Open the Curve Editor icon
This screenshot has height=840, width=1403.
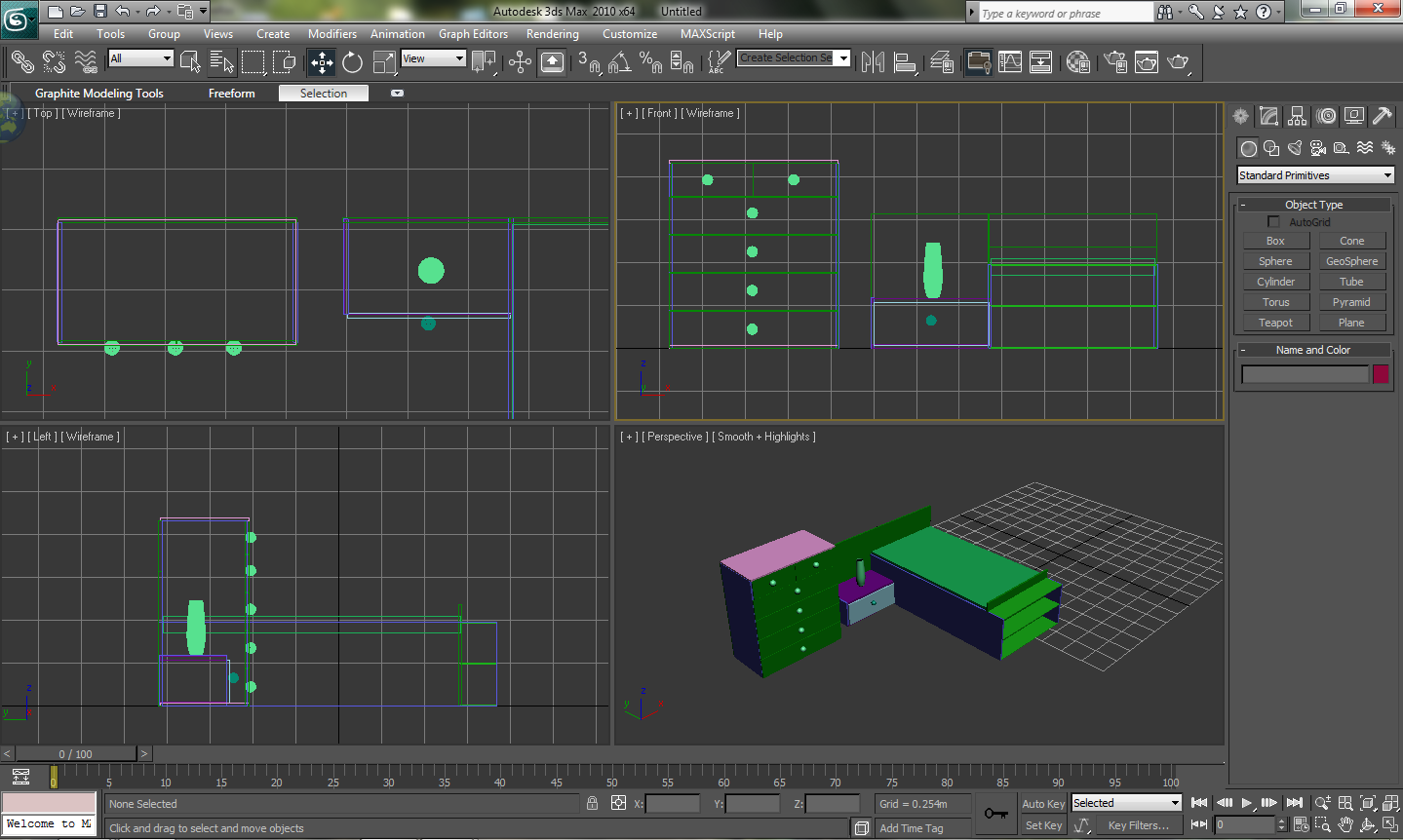click(x=1010, y=62)
